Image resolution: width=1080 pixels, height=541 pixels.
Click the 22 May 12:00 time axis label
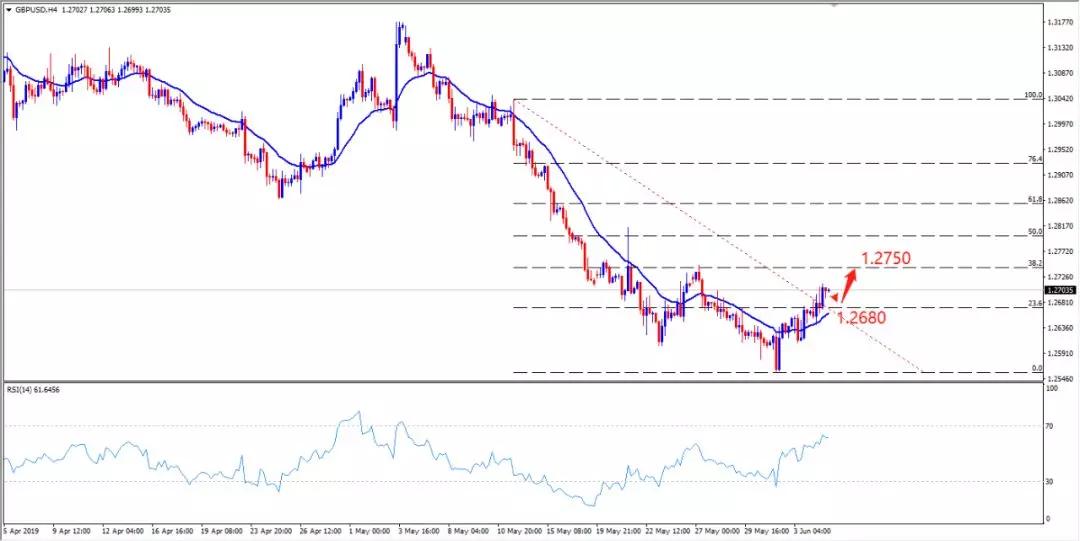click(x=667, y=530)
